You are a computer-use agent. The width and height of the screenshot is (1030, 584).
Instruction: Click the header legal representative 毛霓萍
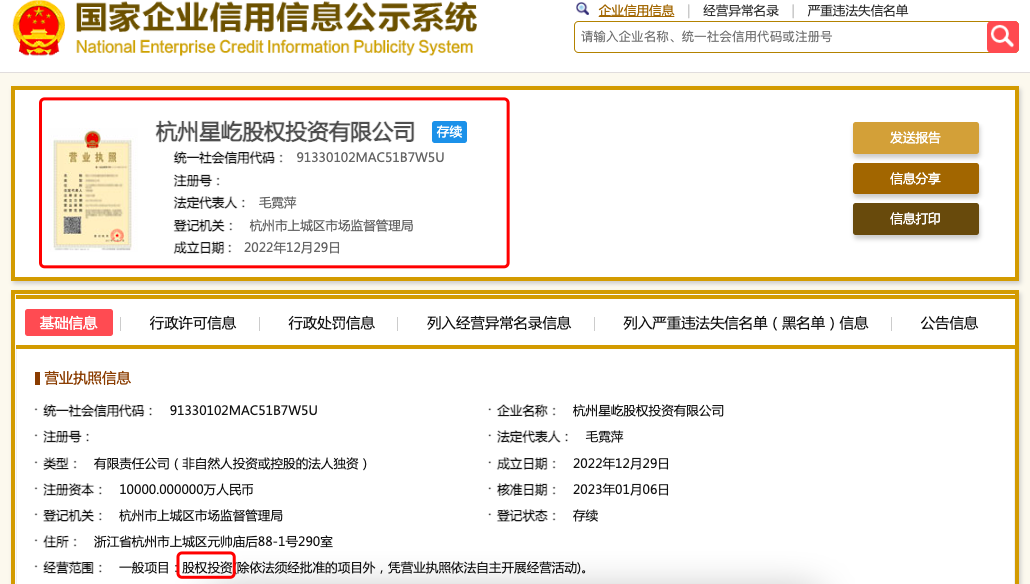tap(277, 203)
